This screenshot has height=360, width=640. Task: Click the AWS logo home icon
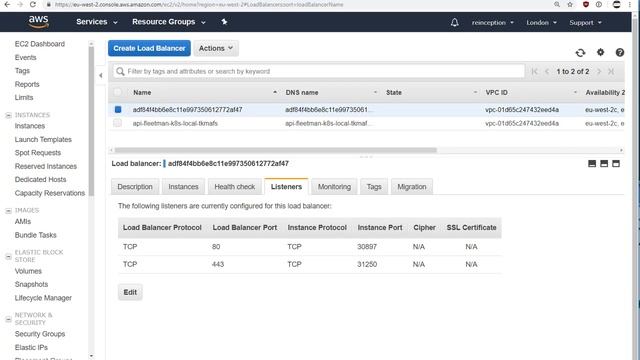(x=38, y=22)
